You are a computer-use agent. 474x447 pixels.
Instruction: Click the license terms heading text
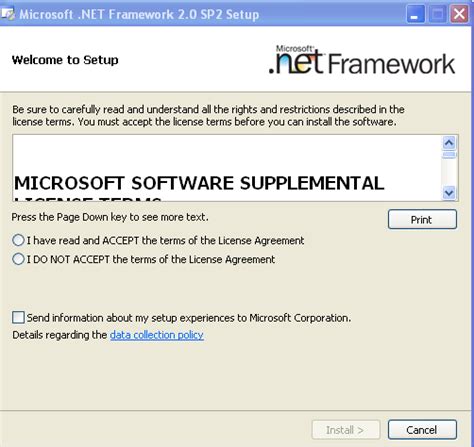(199, 188)
